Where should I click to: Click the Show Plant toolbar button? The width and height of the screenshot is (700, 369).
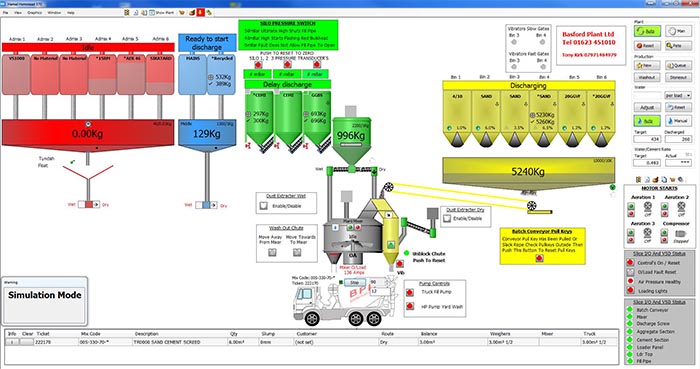pos(162,12)
